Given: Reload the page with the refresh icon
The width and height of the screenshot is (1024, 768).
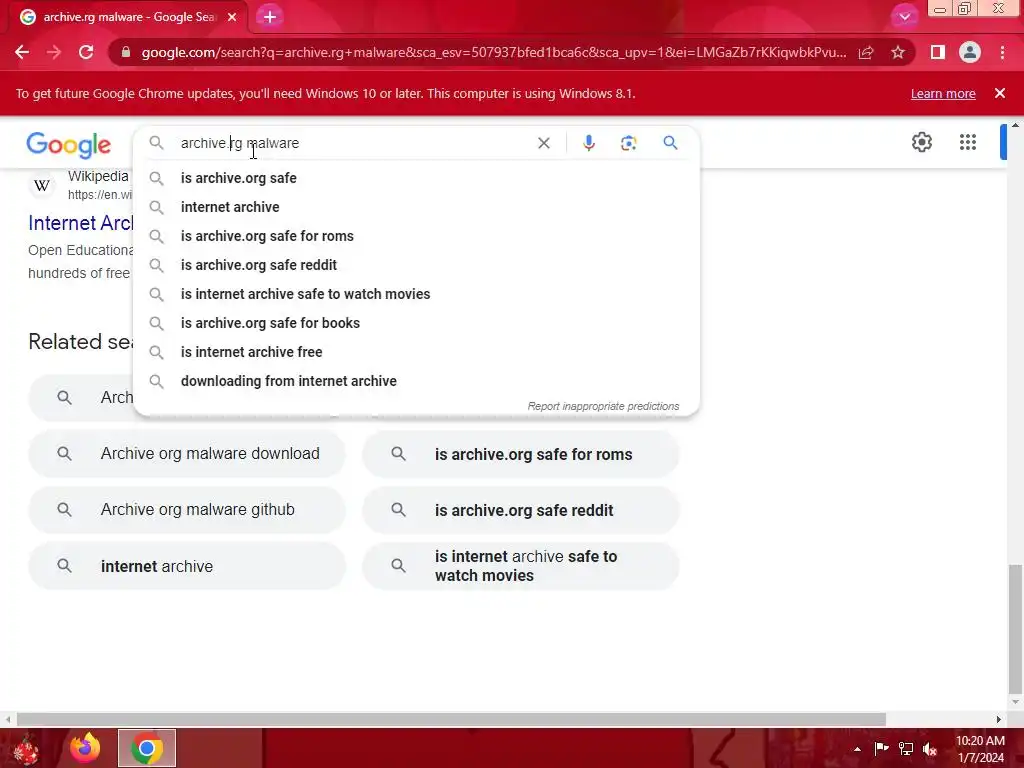Looking at the screenshot, I should coord(86,52).
